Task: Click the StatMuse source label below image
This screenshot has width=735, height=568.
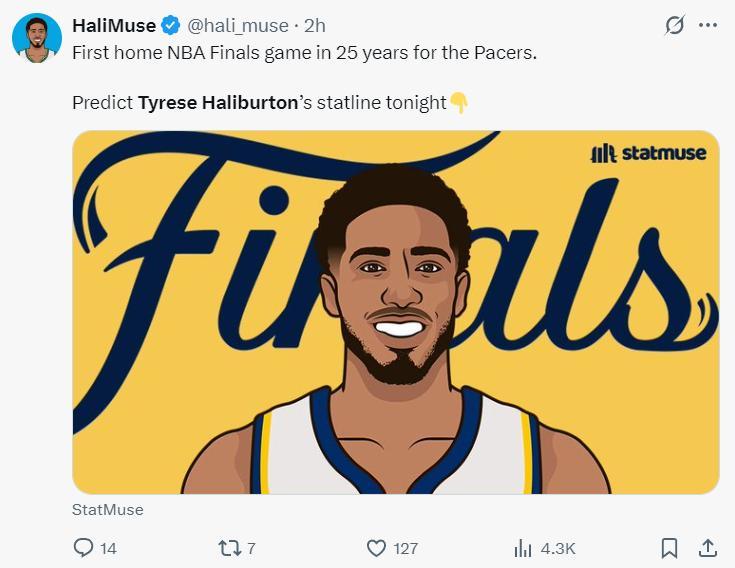Action: (108, 510)
